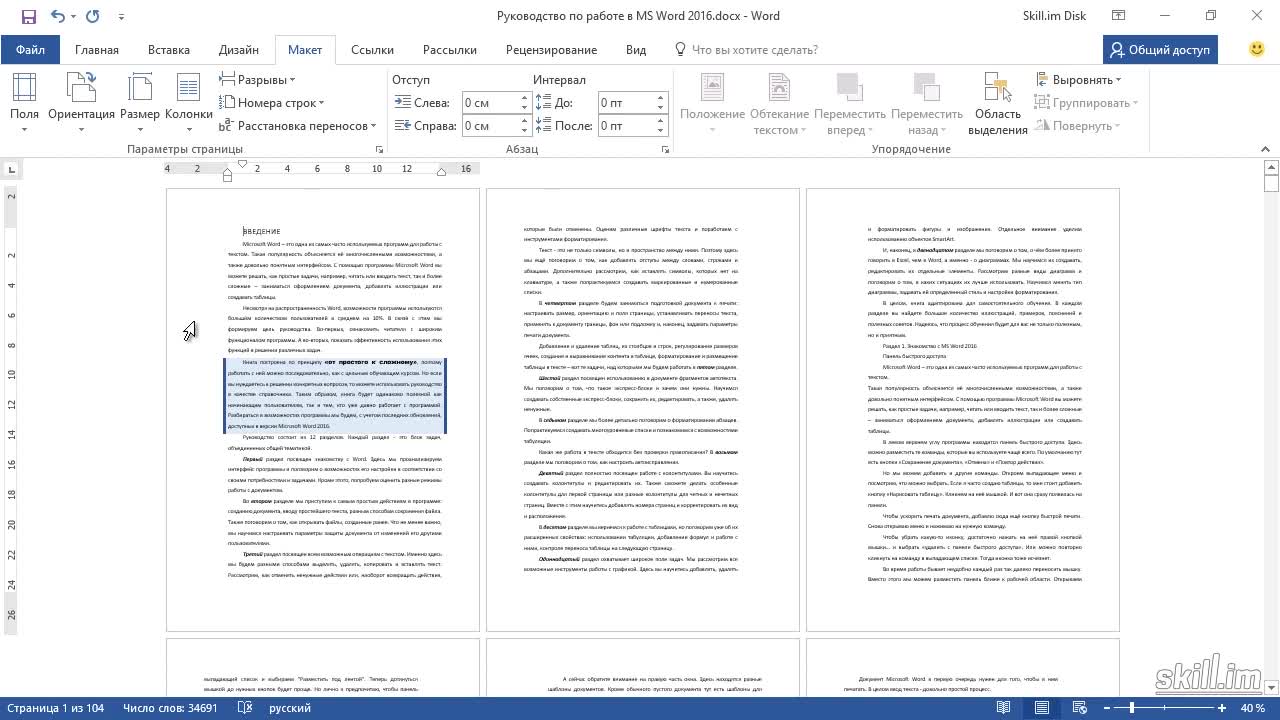
Task: Click the Положение position button
Action: (x=712, y=103)
